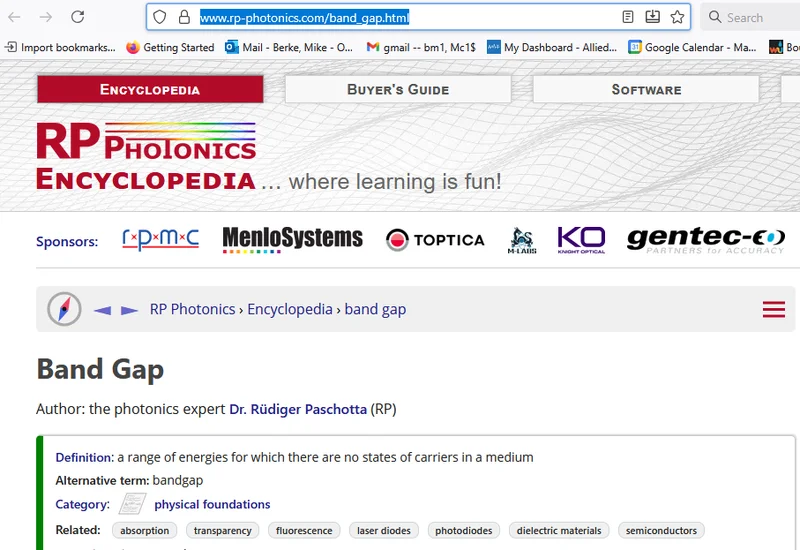Click the category document icon
800x550 pixels.
coord(132,504)
